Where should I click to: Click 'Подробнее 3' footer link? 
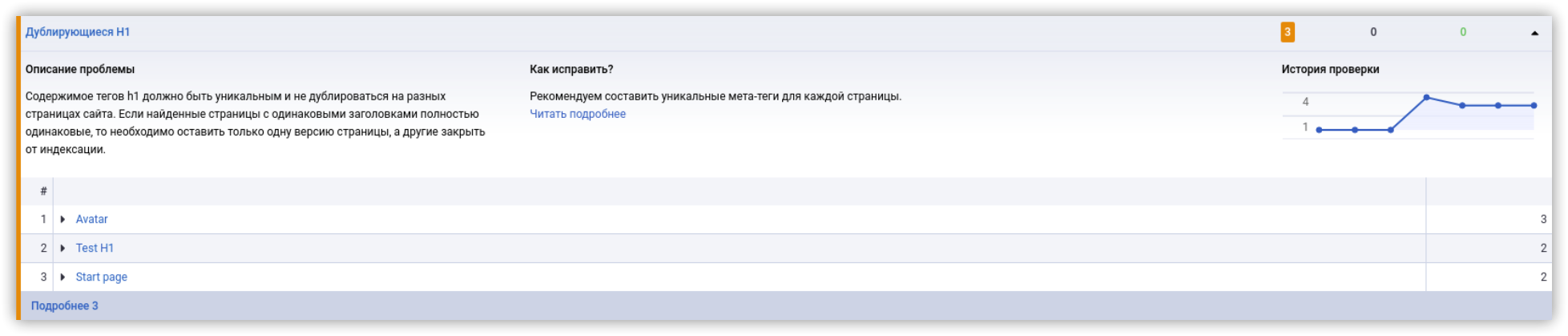(65, 306)
